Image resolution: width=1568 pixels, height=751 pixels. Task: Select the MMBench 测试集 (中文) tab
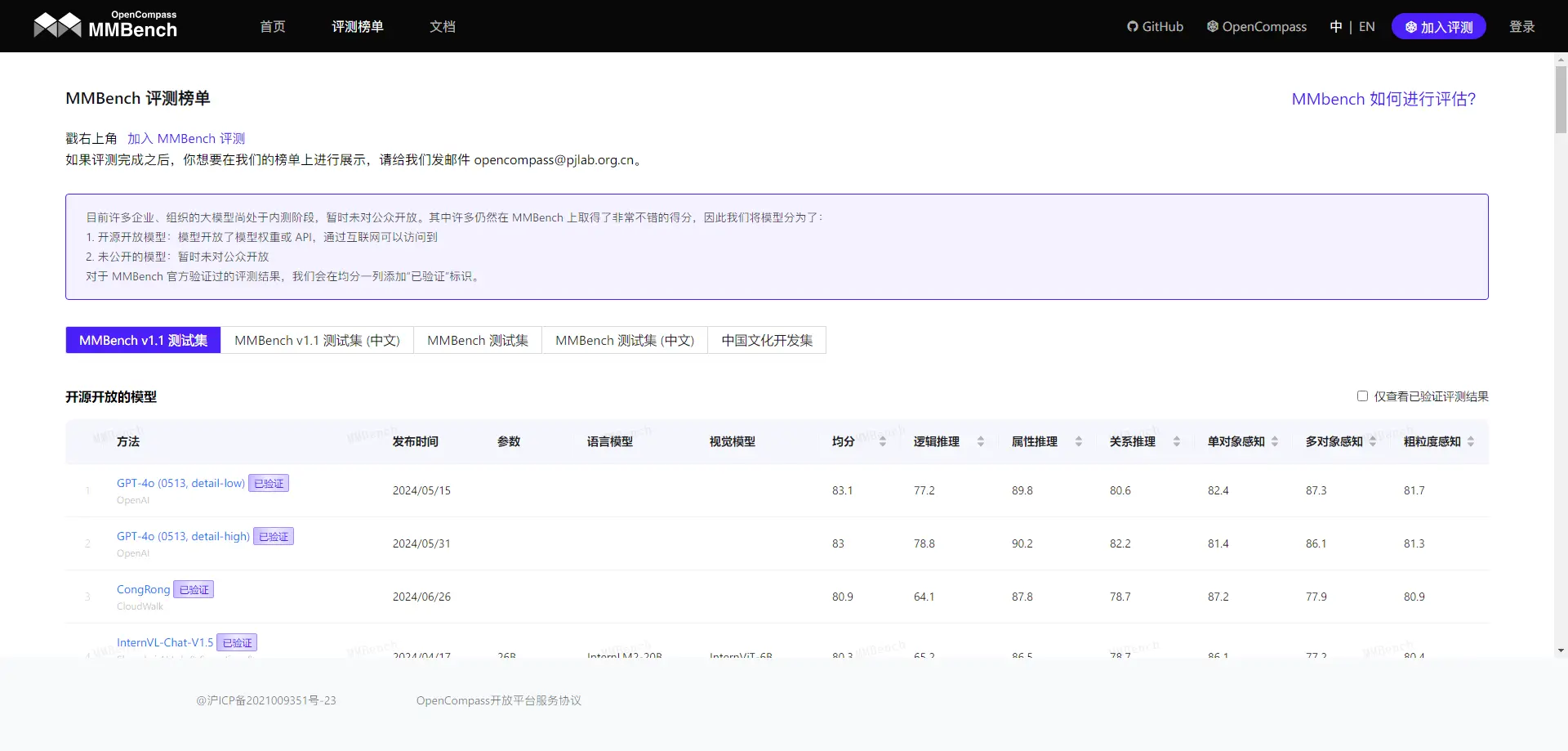pos(625,340)
